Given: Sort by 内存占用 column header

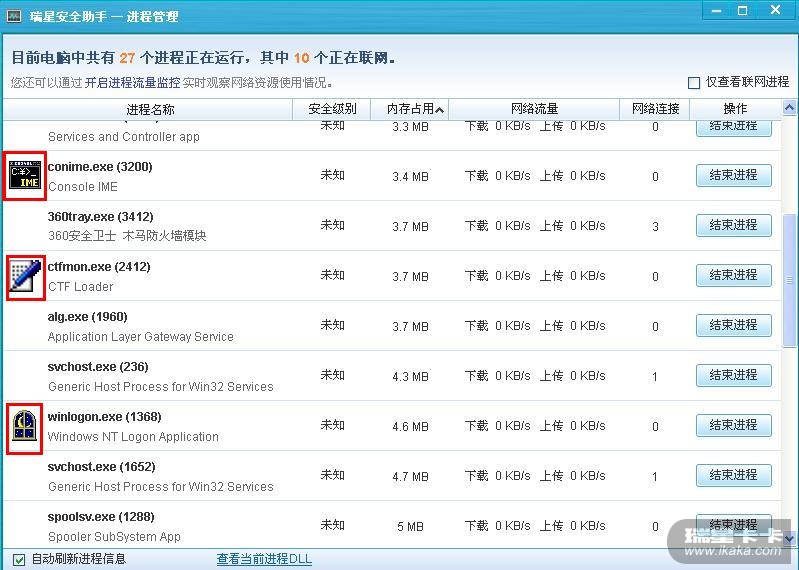Looking at the screenshot, I should click(410, 109).
